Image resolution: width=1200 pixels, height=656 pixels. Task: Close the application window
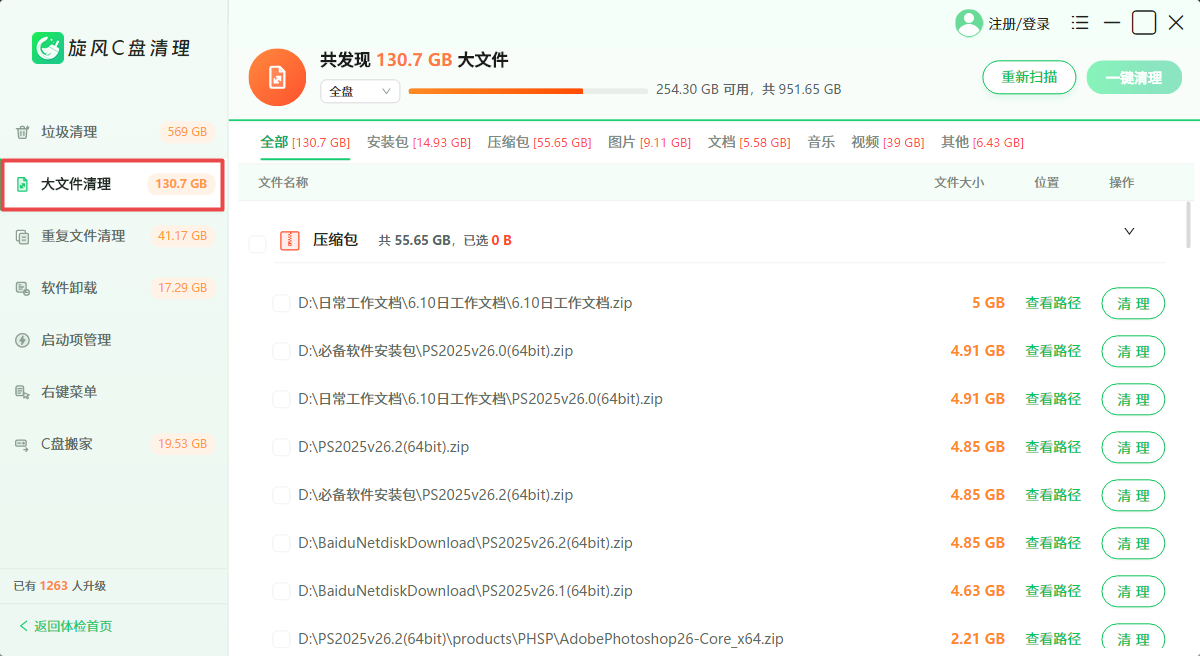point(1176,22)
